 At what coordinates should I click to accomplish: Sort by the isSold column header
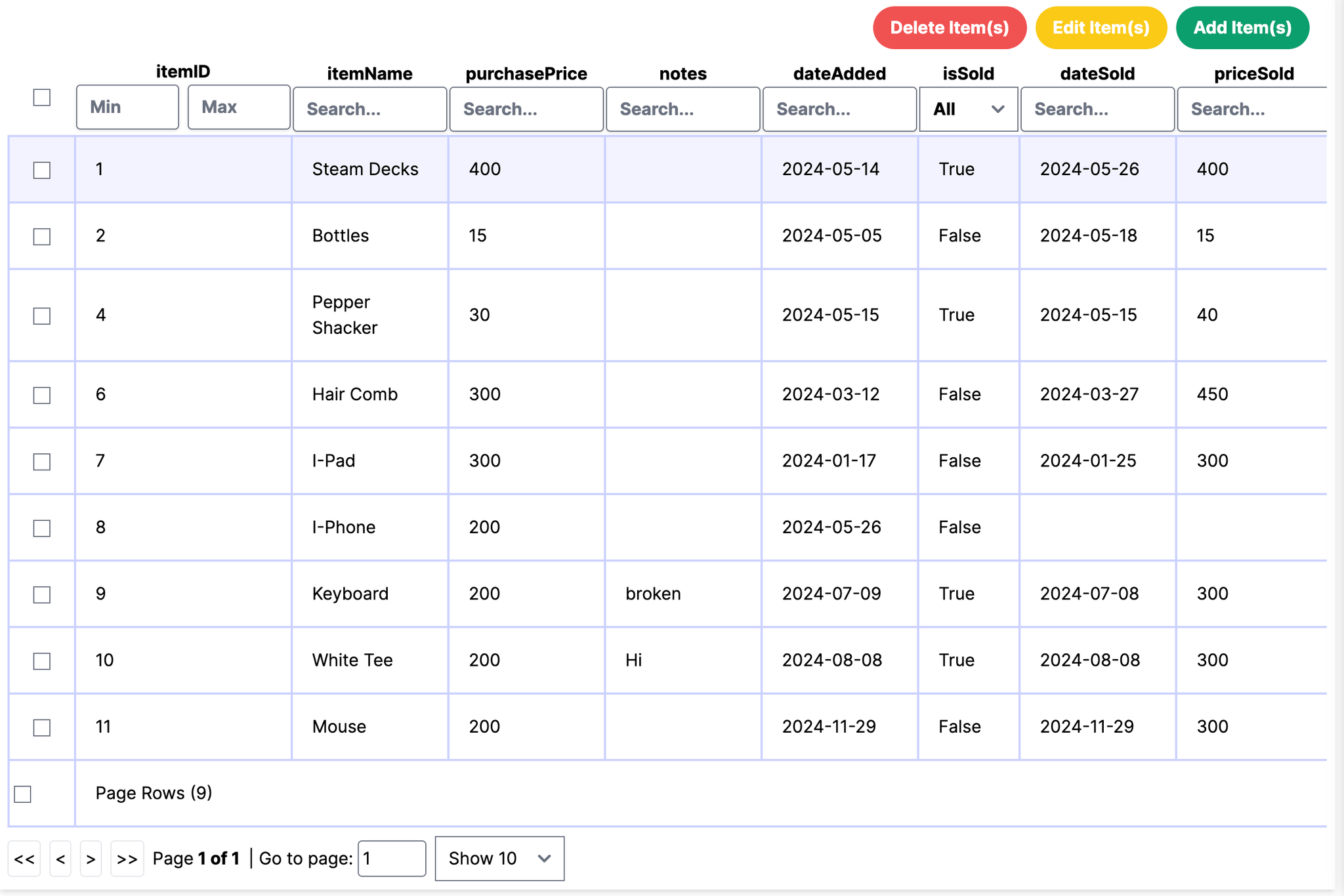[968, 73]
